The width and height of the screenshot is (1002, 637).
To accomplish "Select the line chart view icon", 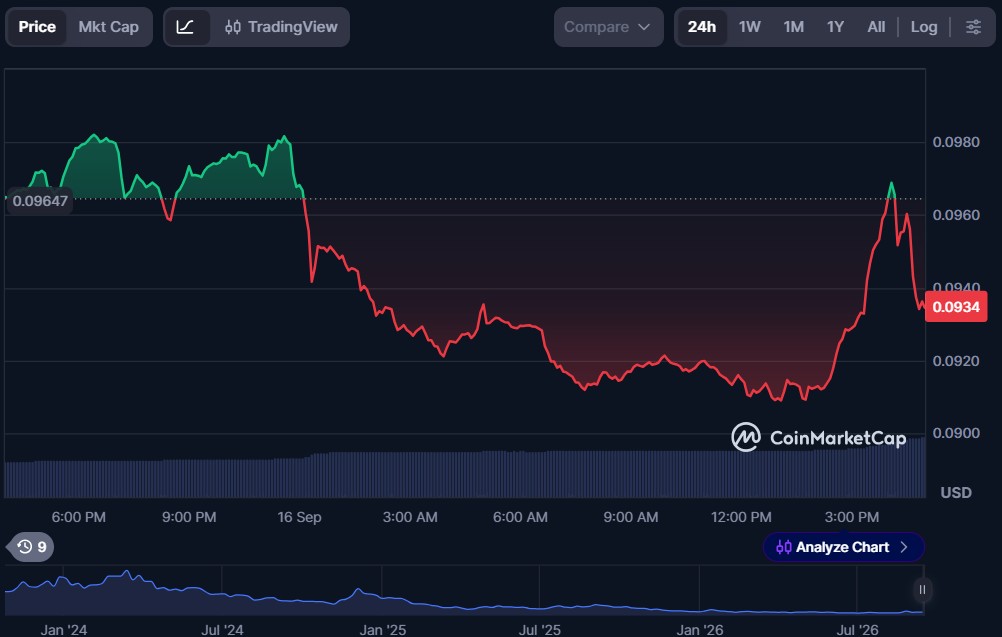I will (185, 27).
